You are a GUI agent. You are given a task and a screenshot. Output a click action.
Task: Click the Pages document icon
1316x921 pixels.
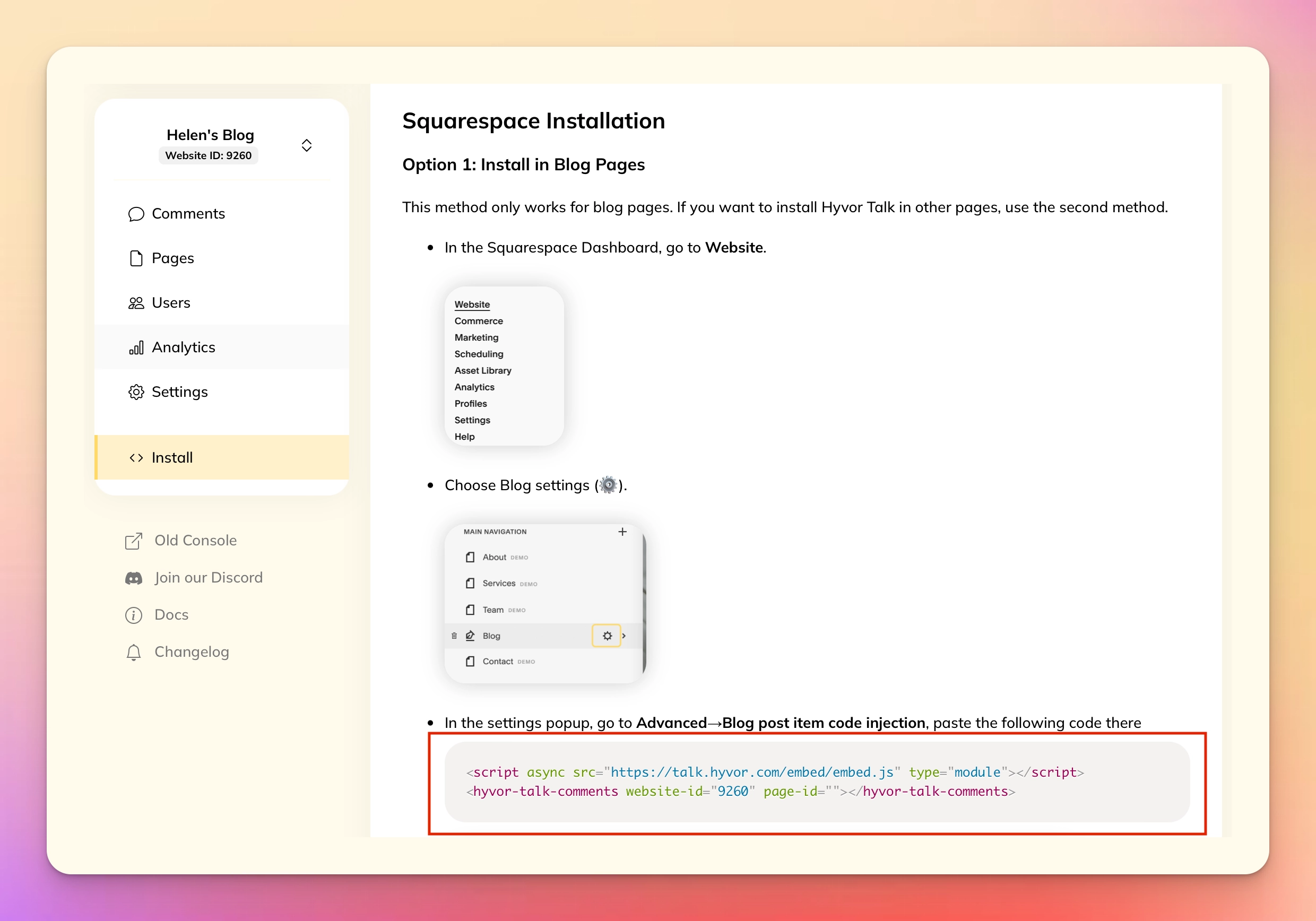click(136, 258)
